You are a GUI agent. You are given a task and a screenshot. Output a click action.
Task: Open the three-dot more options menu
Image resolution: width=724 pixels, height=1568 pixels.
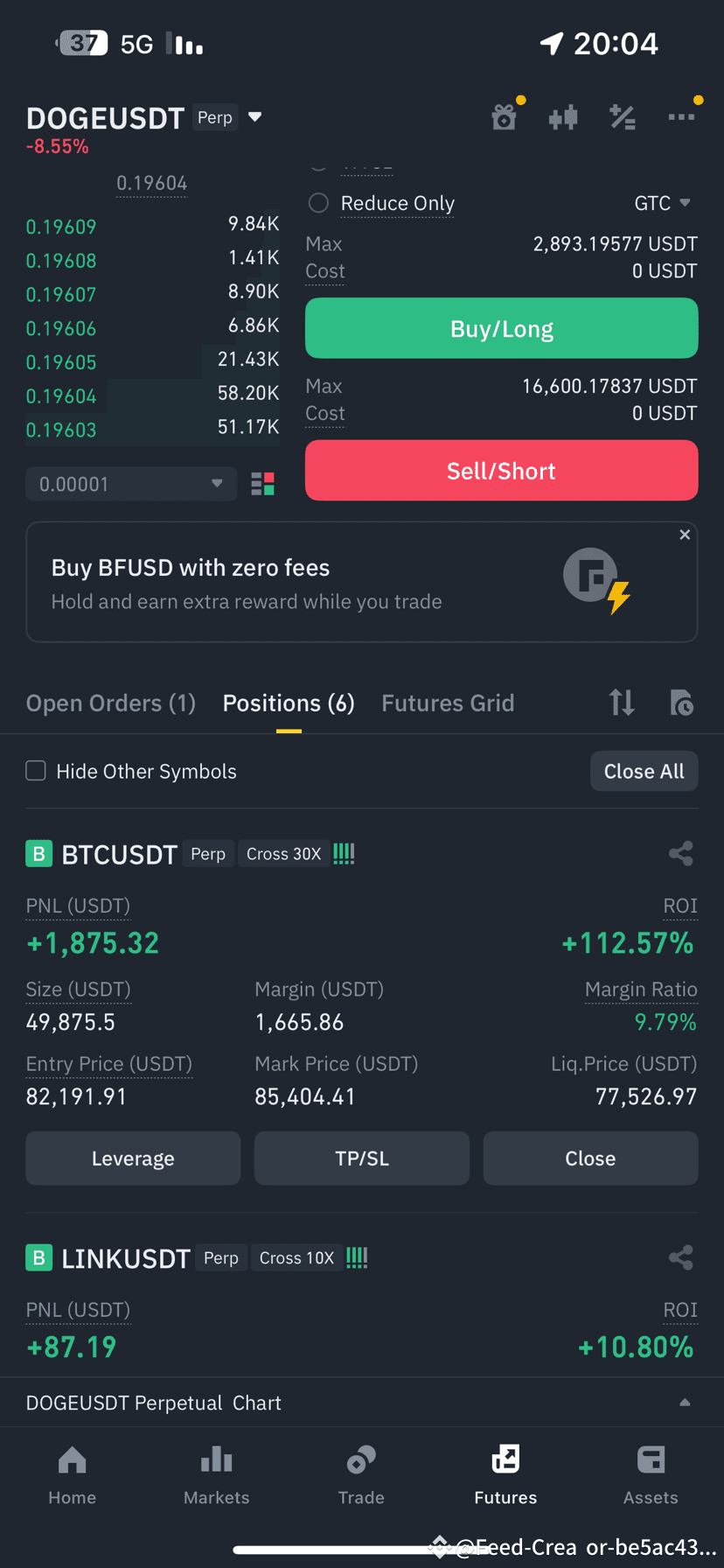pyautogui.click(x=681, y=116)
